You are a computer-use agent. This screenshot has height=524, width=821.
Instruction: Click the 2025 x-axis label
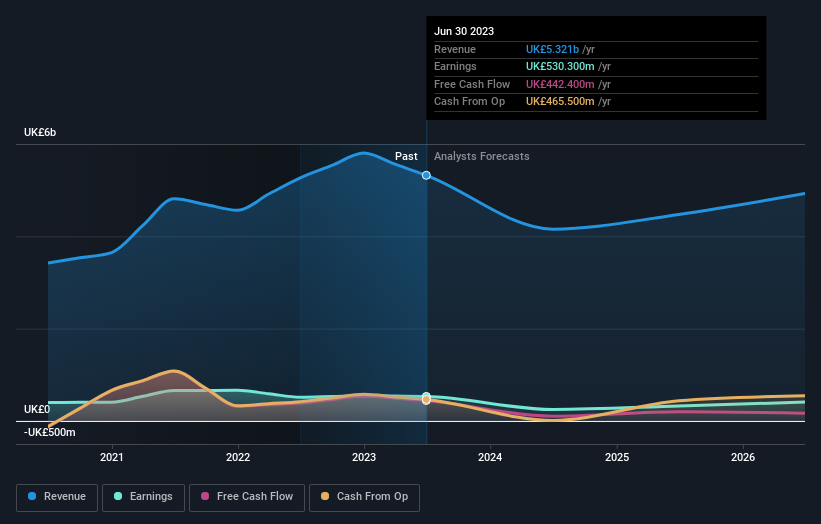click(x=617, y=458)
